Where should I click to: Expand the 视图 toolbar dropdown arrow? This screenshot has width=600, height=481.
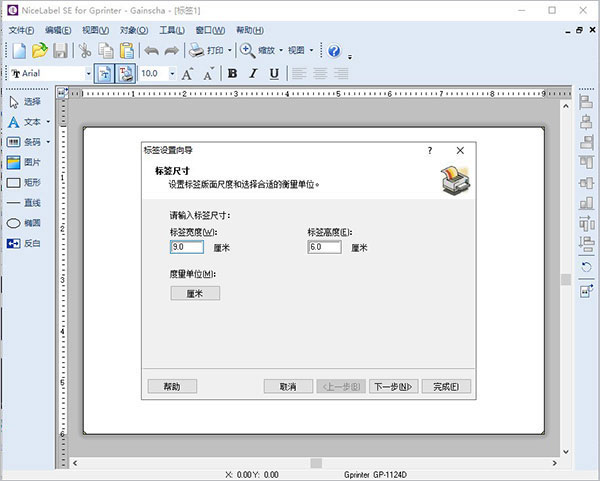click(311, 50)
